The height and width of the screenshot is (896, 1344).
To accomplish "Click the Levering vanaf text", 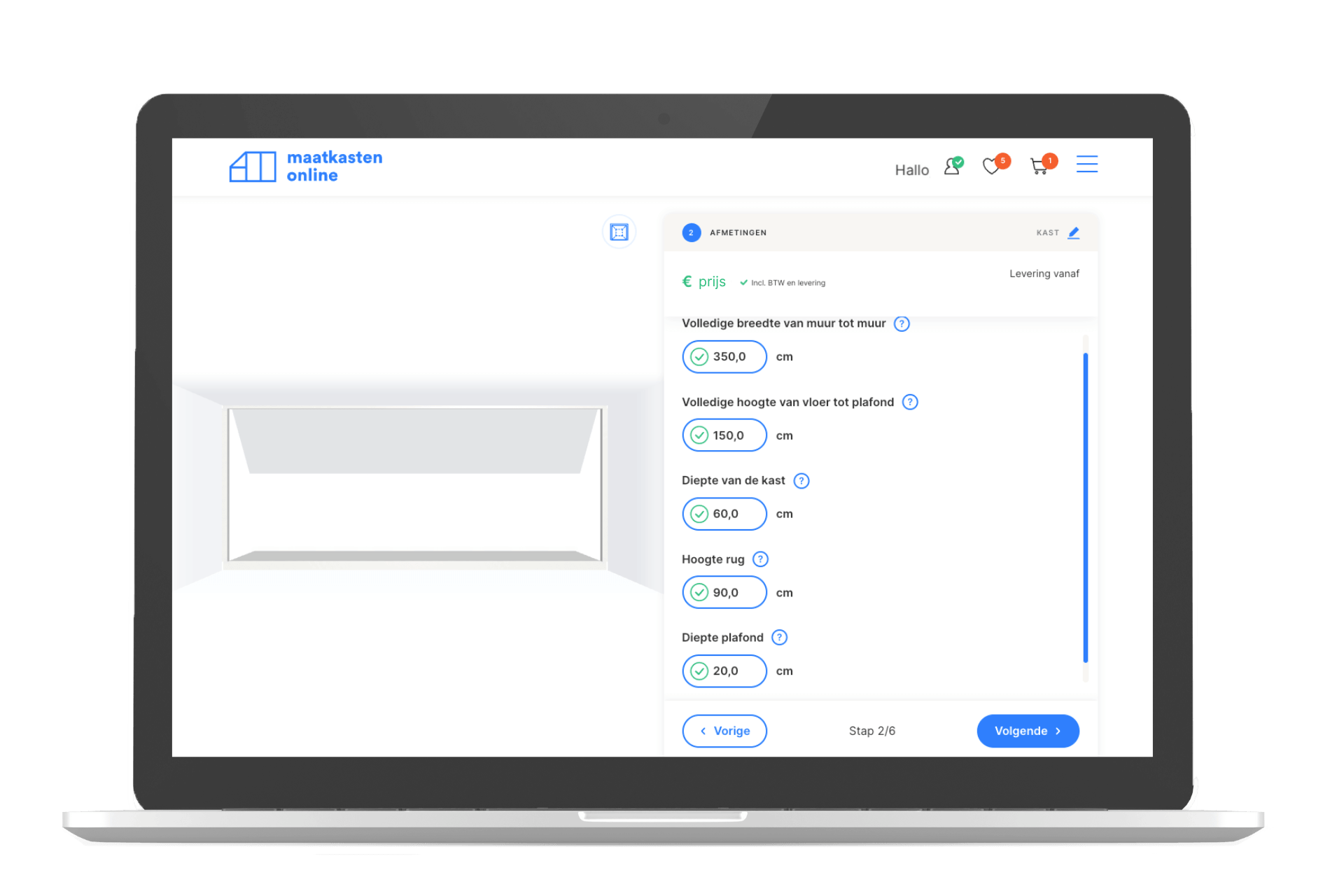I will coord(1044,274).
